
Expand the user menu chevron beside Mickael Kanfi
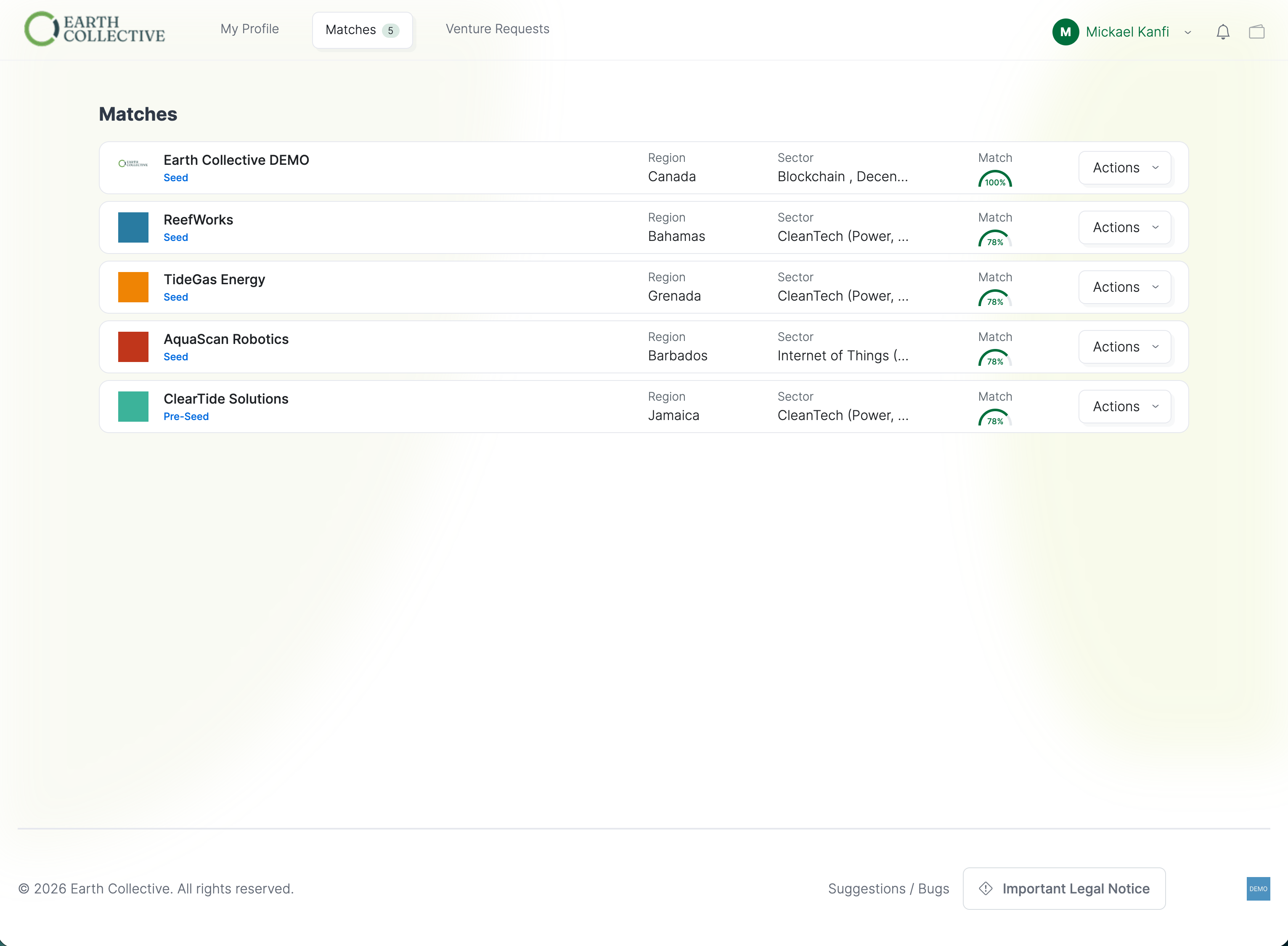coord(1188,33)
